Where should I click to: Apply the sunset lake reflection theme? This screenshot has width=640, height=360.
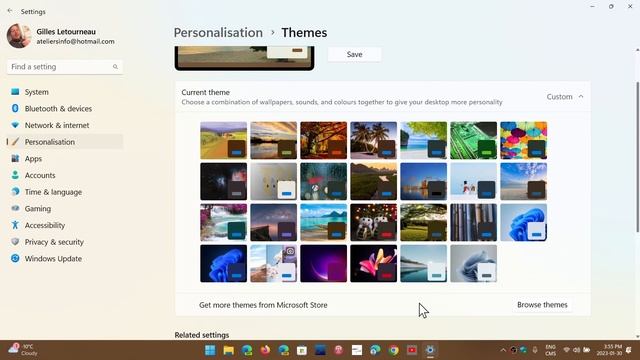pos(273,140)
